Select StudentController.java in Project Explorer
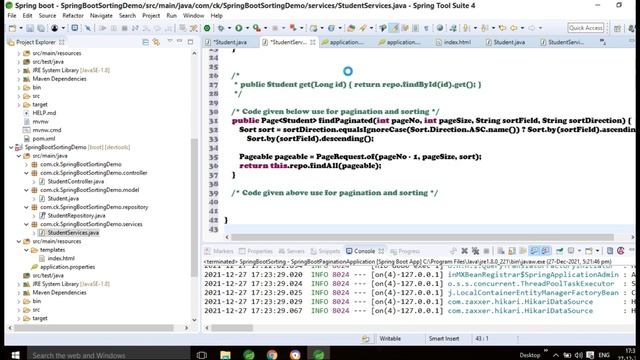Image resolution: width=640 pixels, height=360 pixels. 76,182
